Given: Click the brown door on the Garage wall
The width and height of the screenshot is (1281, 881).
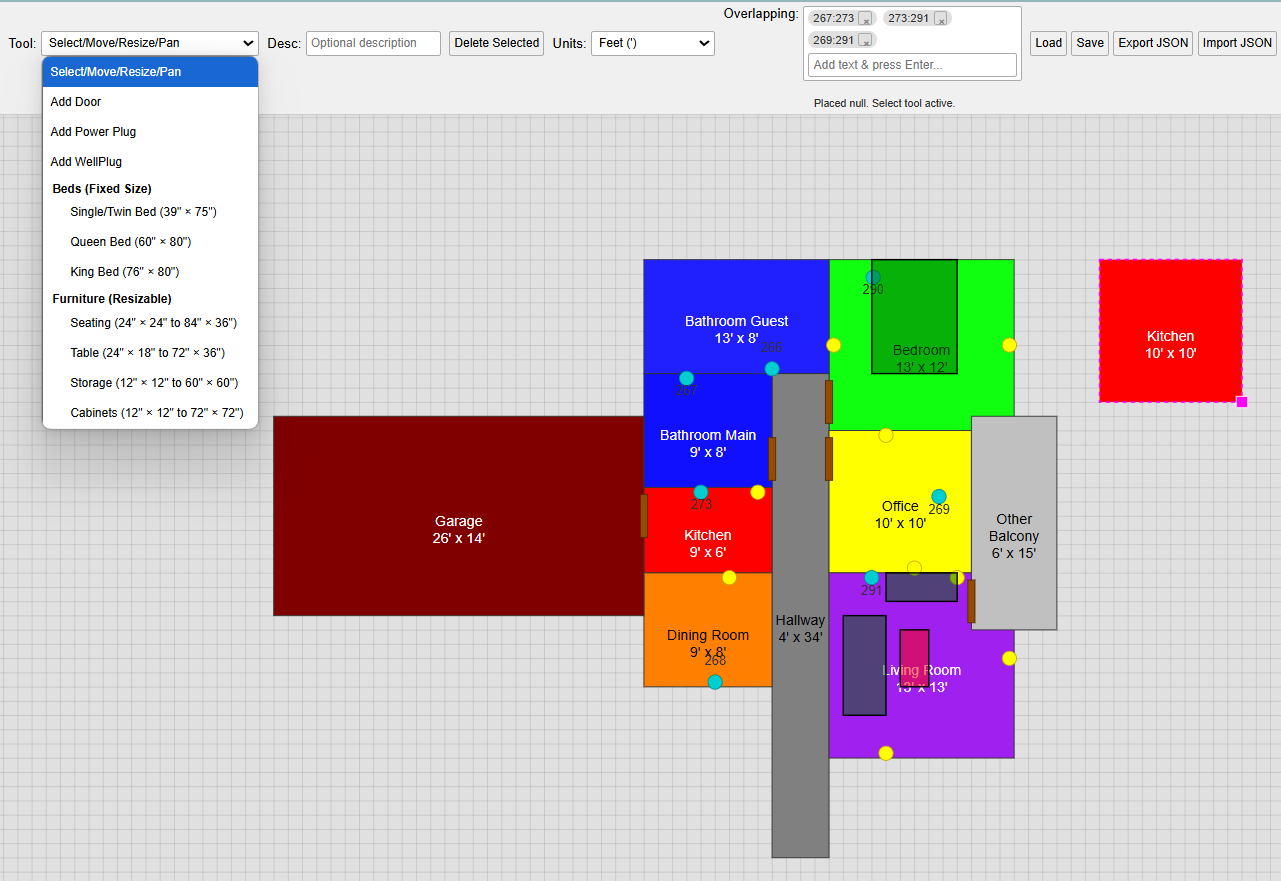Looking at the screenshot, I should click(643, 515).
